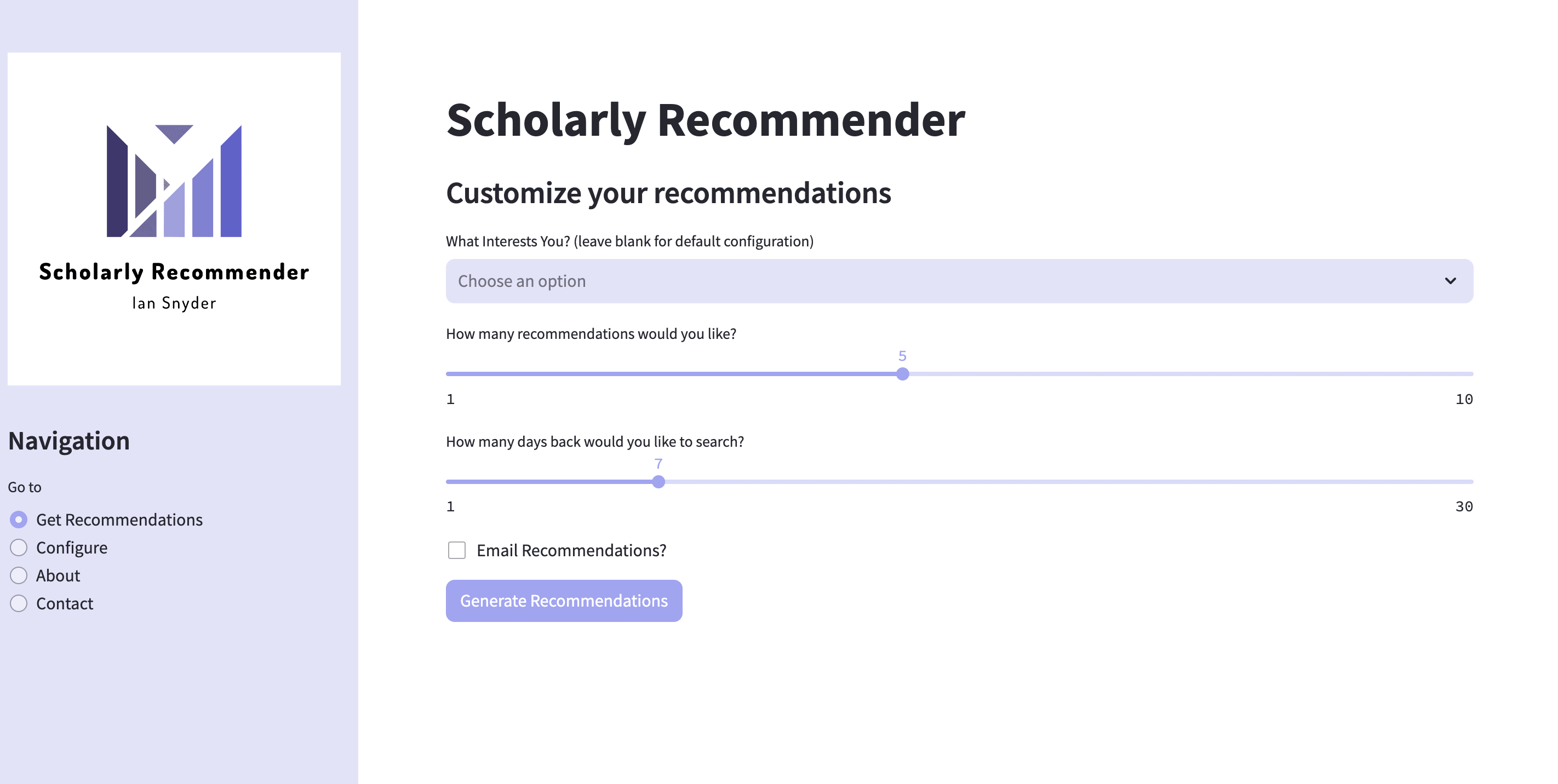1558x784 pixels.
Task: Enable the Email Recommendations checkbox
Action: click(x=457, y=550)
